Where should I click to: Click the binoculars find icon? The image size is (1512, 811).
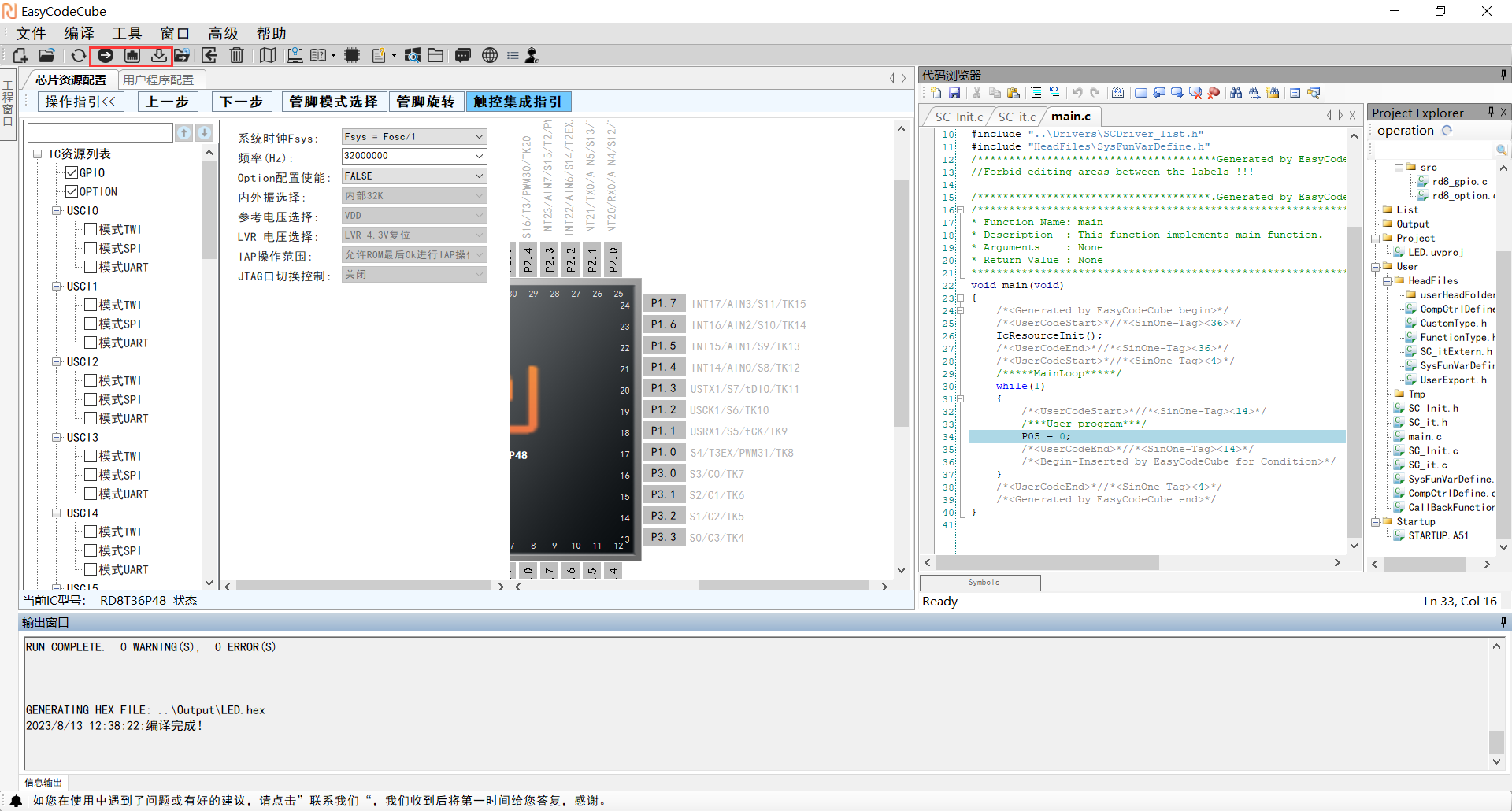pyautogui.click(x=1236, y=93)
